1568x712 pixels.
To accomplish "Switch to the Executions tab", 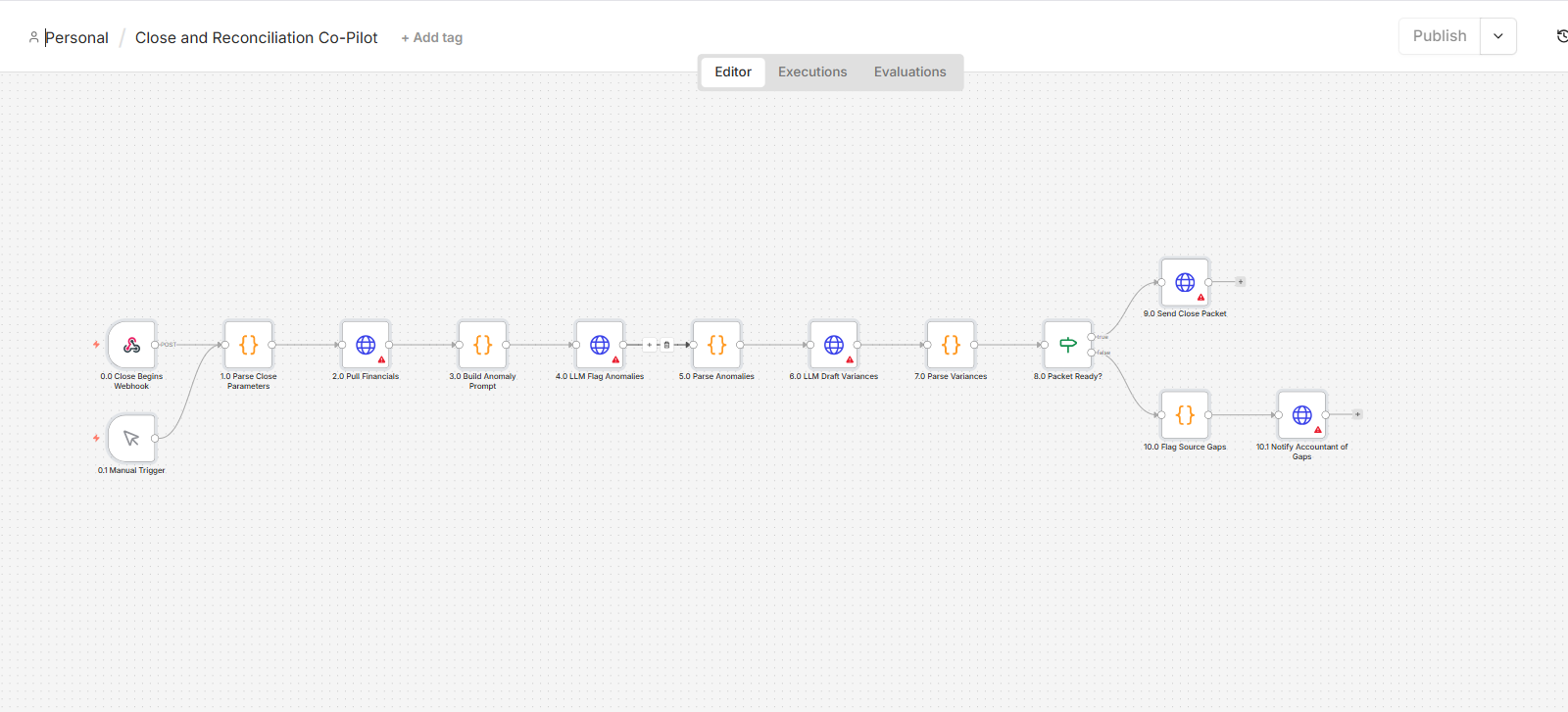I will click(x=812, y=71).
